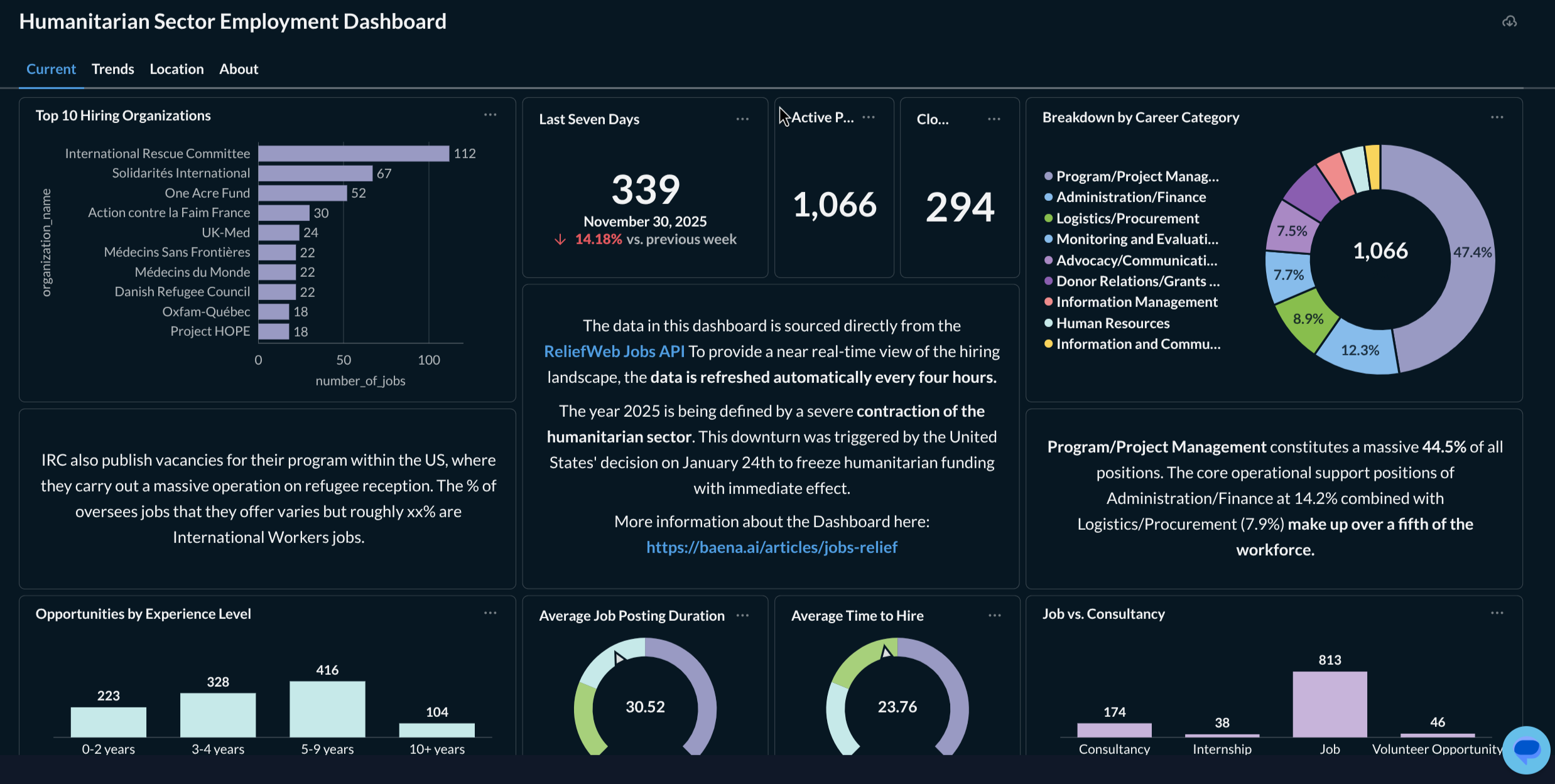Follow the ReliefWeb Jobs API link
The height and width of the screenshot is (784, 1555).
(614, 351)
